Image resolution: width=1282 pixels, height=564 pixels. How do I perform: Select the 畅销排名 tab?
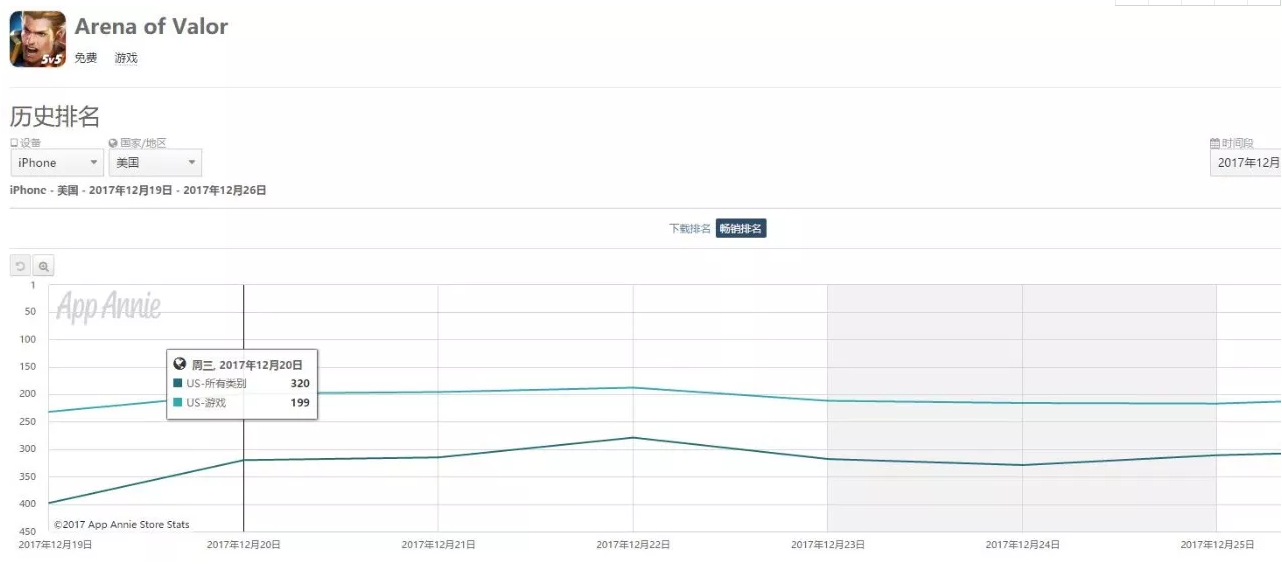[x=741, y=229]
